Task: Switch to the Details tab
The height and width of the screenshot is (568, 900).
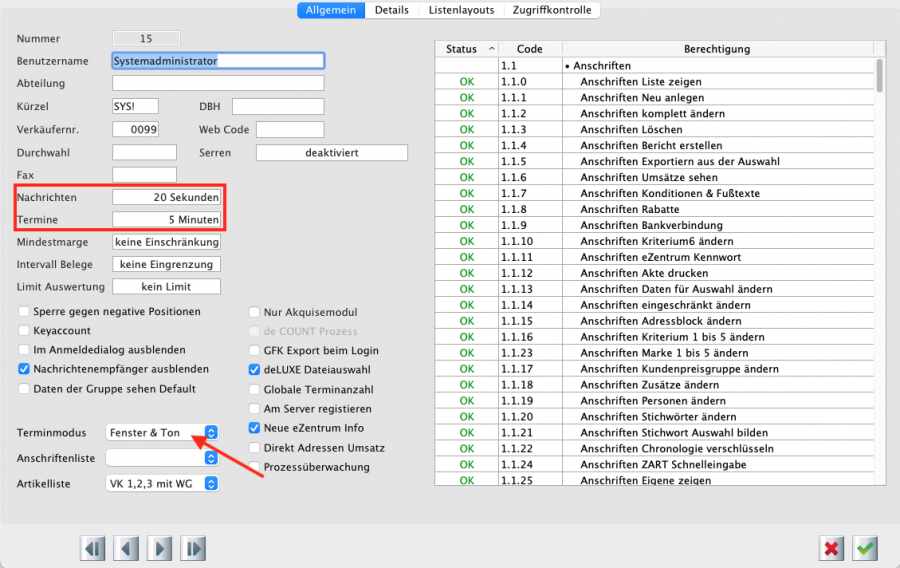Action: pos(391,10)
